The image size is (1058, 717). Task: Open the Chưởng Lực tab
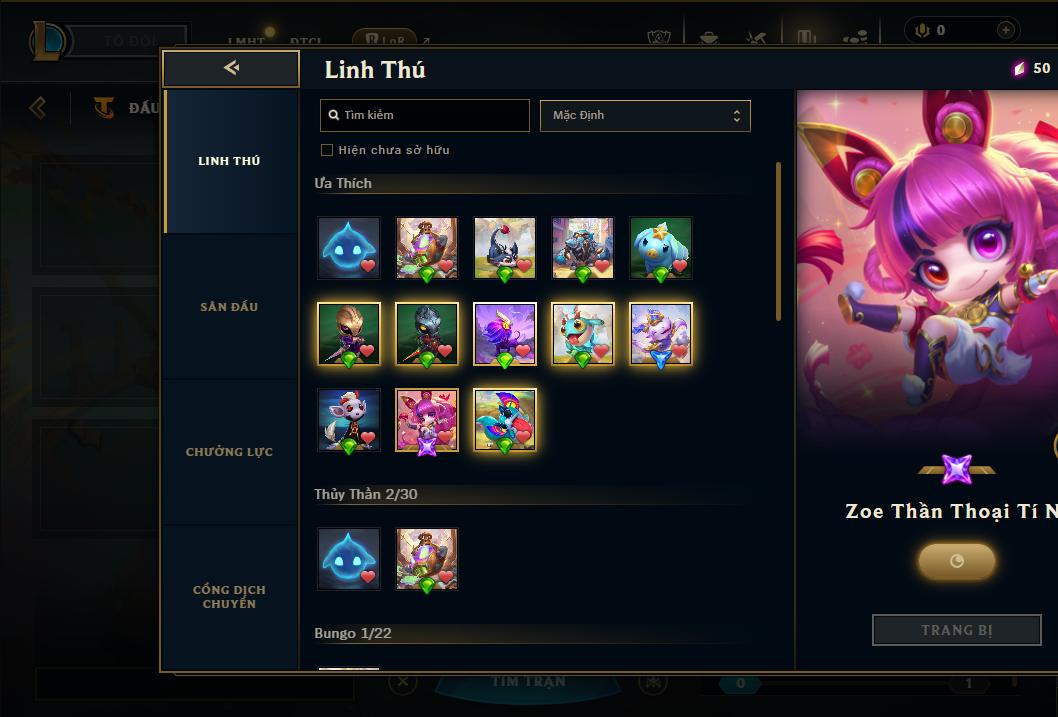(x=229, y=452)
